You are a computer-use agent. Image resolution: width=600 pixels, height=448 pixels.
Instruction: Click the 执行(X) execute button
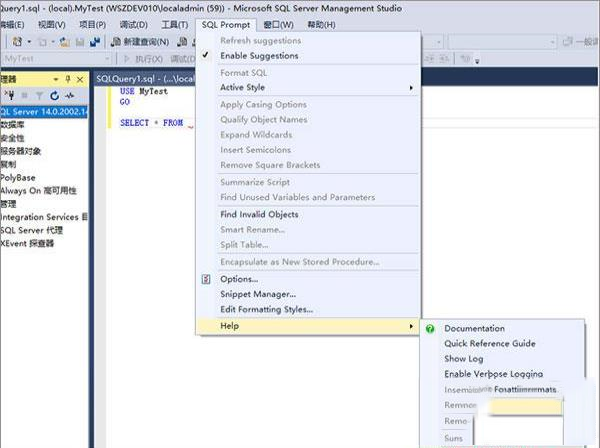pos(143,59)
